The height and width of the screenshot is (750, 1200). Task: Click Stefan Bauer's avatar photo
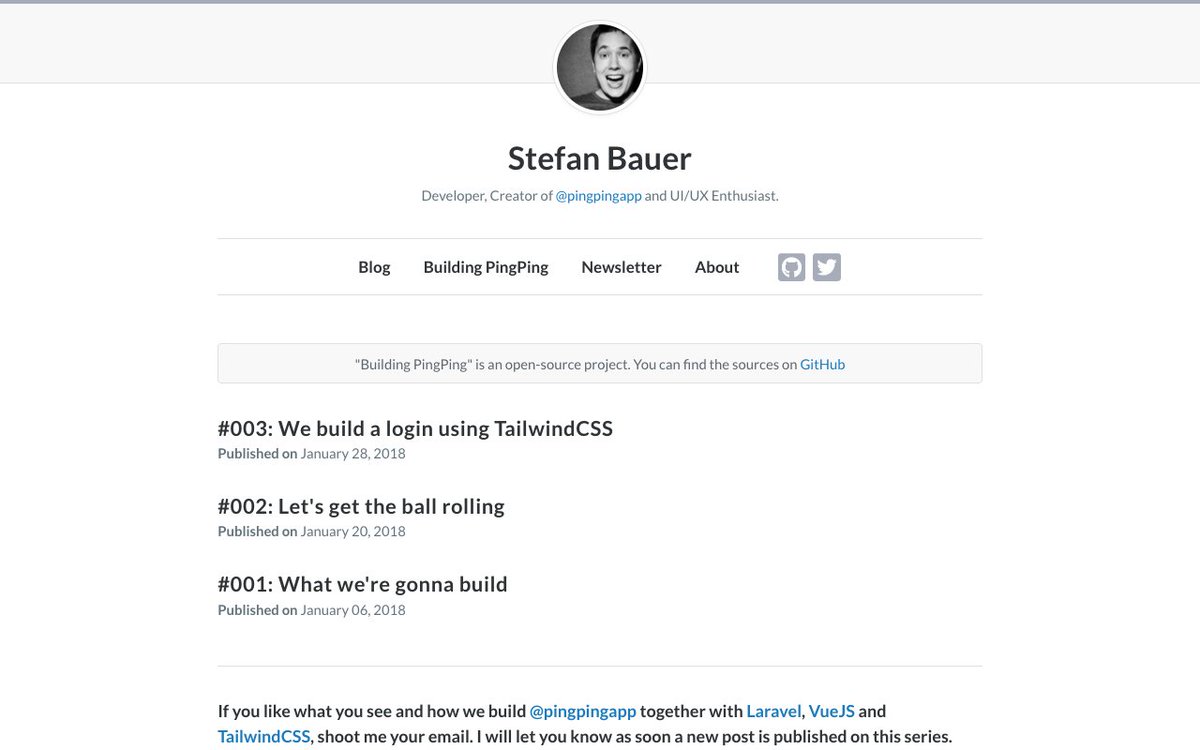click(600, 68)
